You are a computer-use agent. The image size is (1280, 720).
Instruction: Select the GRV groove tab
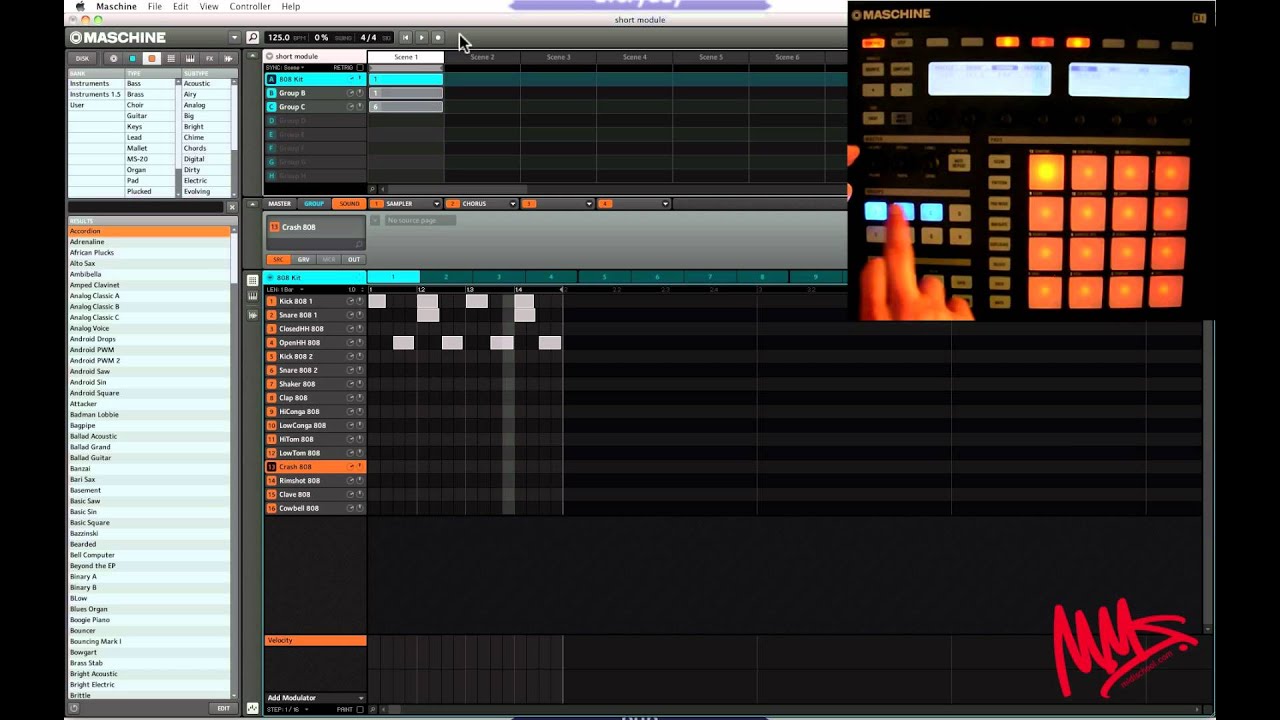click(x=304, y=260)
